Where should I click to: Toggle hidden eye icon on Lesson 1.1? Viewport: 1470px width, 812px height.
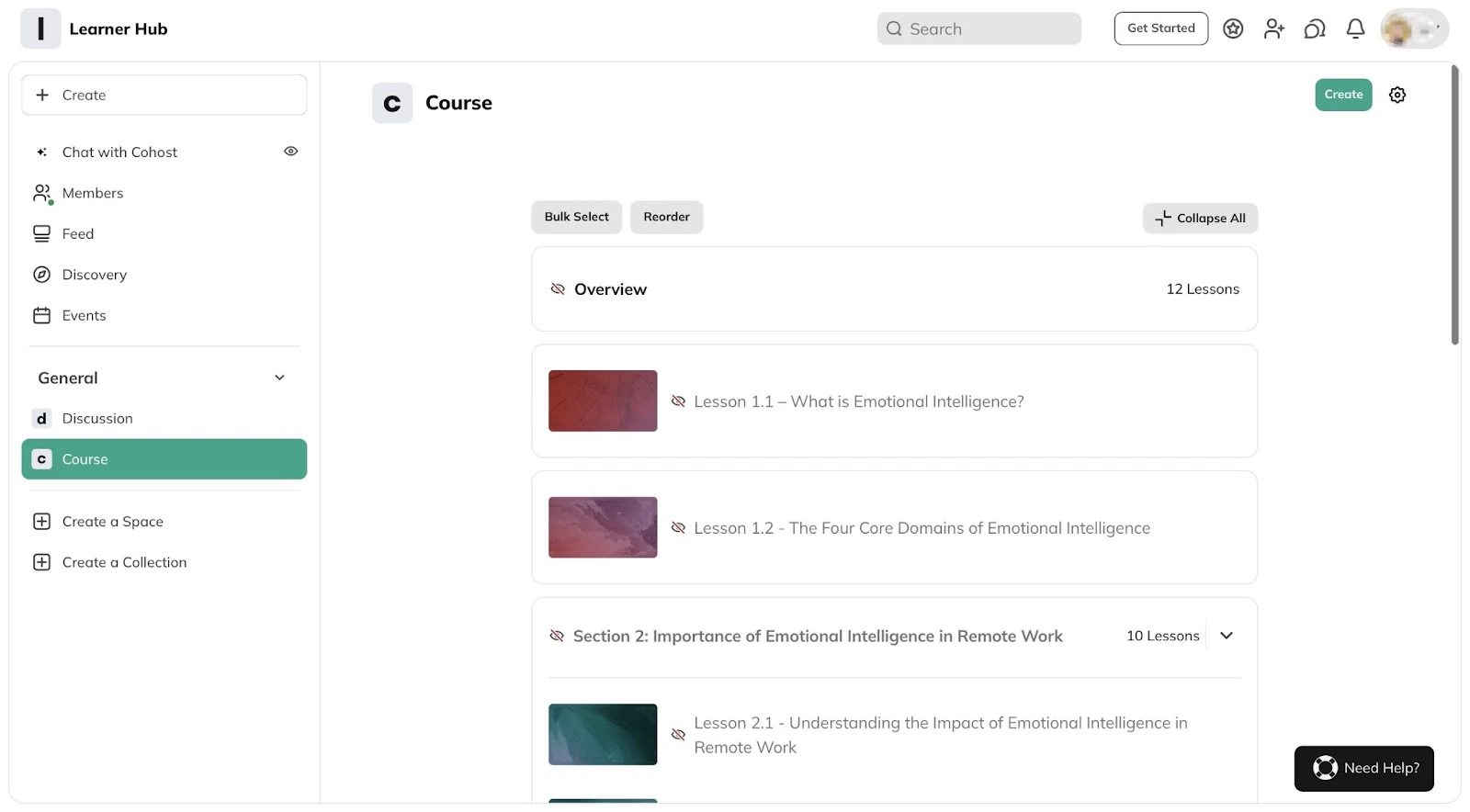click(x=678, y=400)
